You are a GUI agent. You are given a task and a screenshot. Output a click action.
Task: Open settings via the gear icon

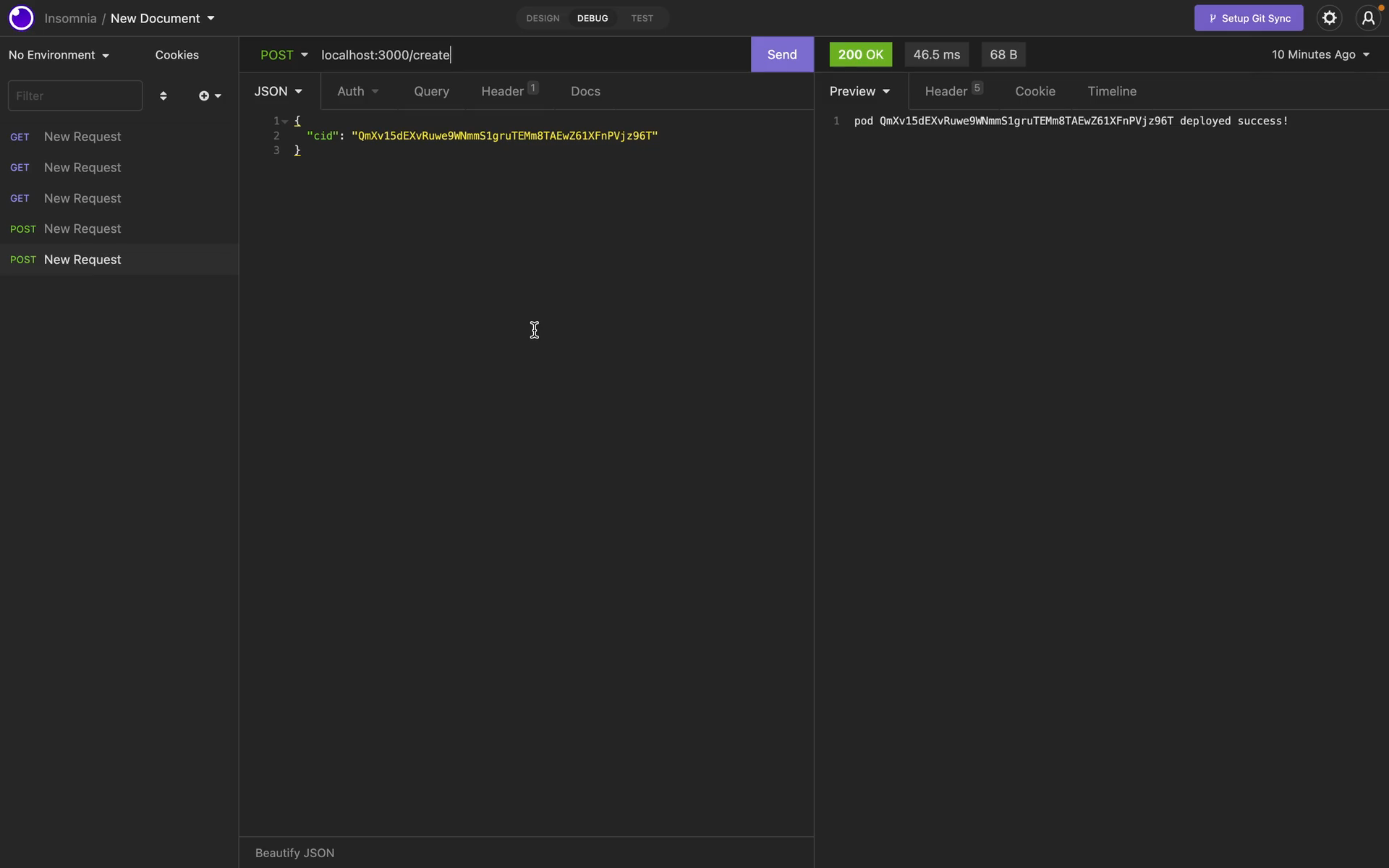(x=1329, y=18)
